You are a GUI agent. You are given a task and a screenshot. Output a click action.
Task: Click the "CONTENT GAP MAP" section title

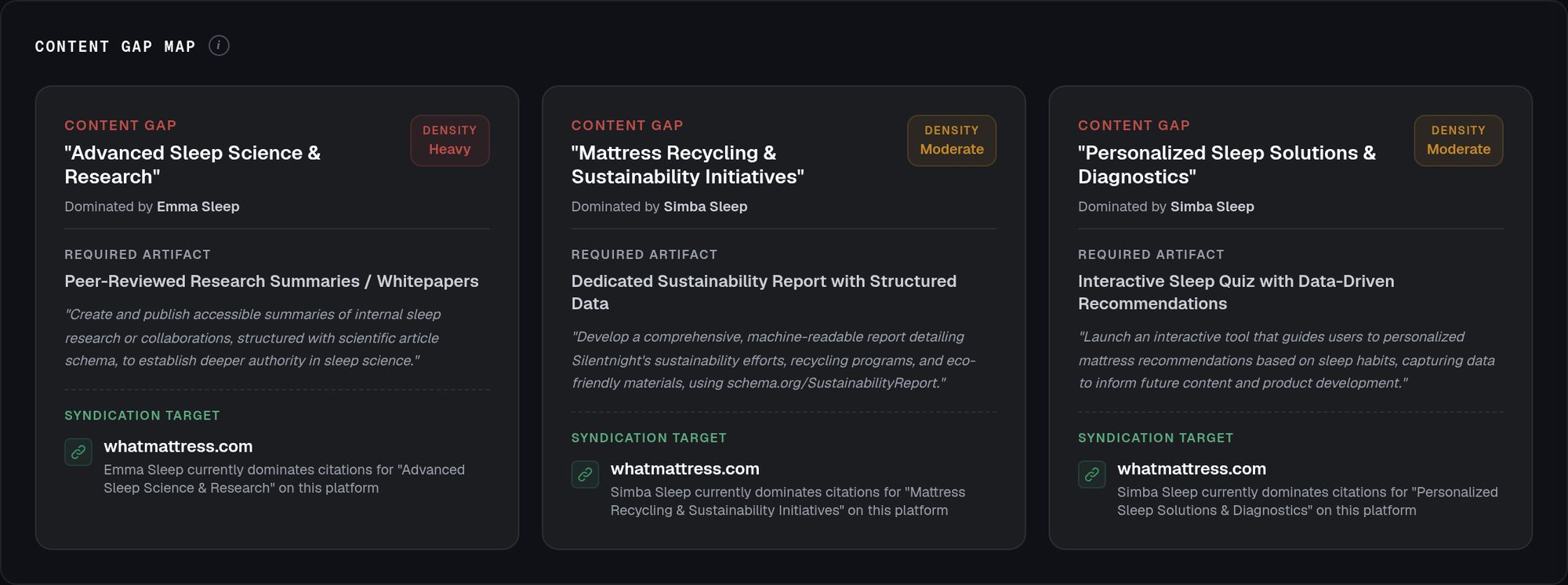click(x=115, y=46)
